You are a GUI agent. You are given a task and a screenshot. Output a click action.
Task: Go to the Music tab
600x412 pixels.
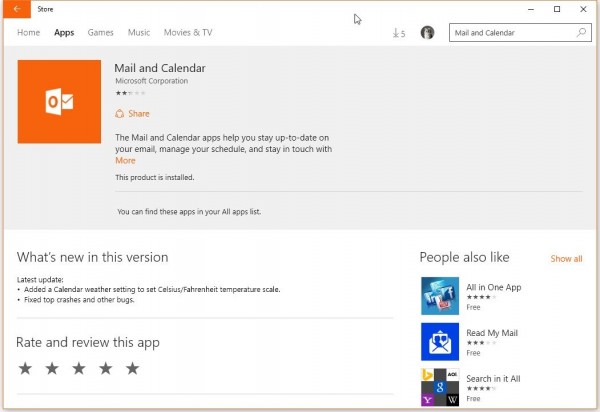pos(139,33)
